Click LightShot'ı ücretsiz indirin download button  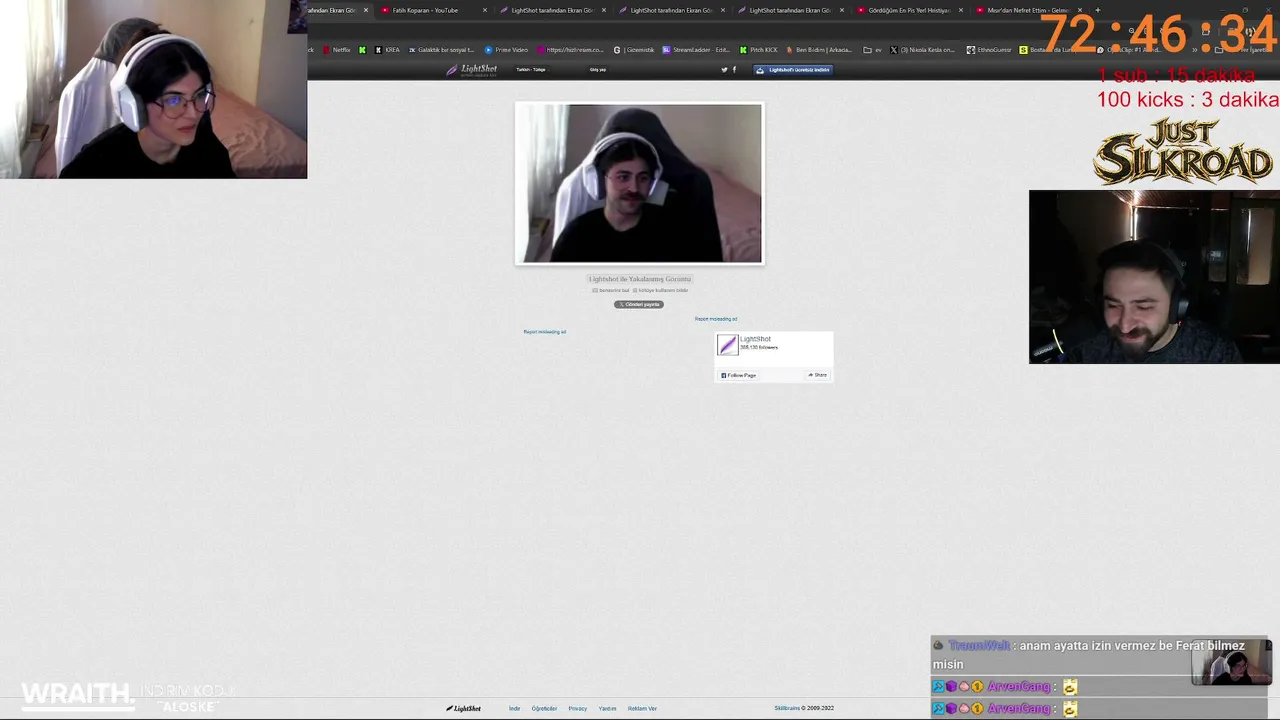[x=793, y=70]
